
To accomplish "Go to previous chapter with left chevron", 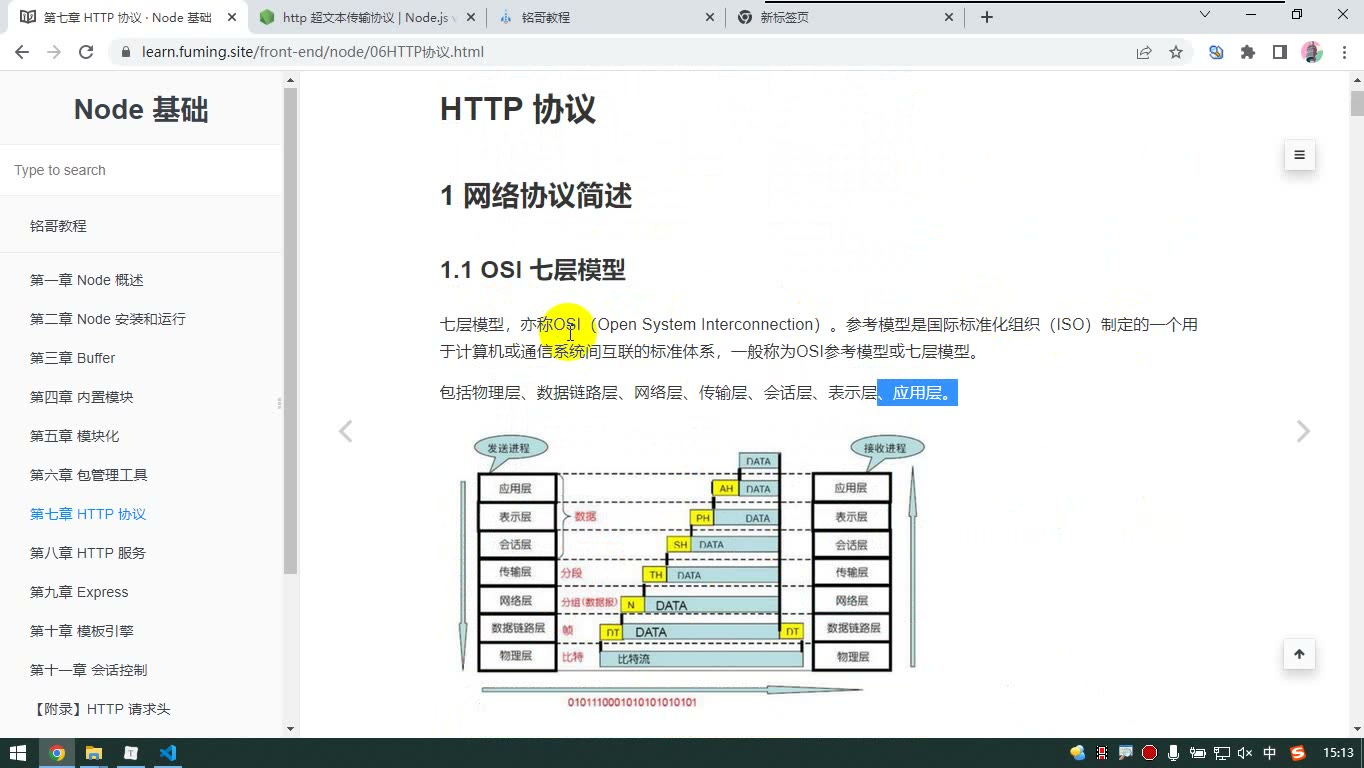I will pos(345,431).
